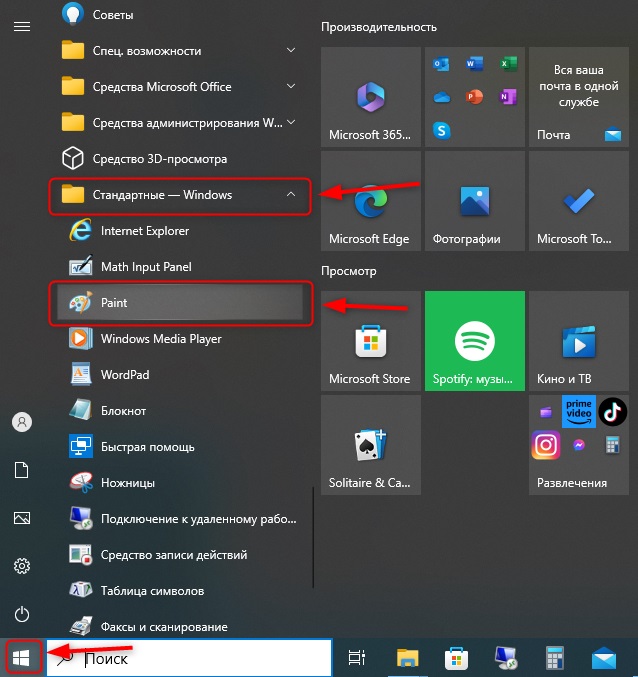Open Calculator in Развлечения folder

(x=613, y=445)
